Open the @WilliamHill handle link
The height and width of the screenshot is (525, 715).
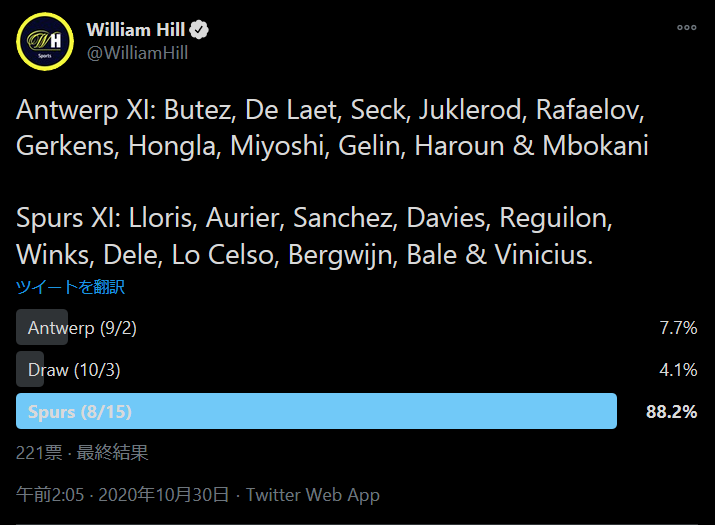(137, 53)
